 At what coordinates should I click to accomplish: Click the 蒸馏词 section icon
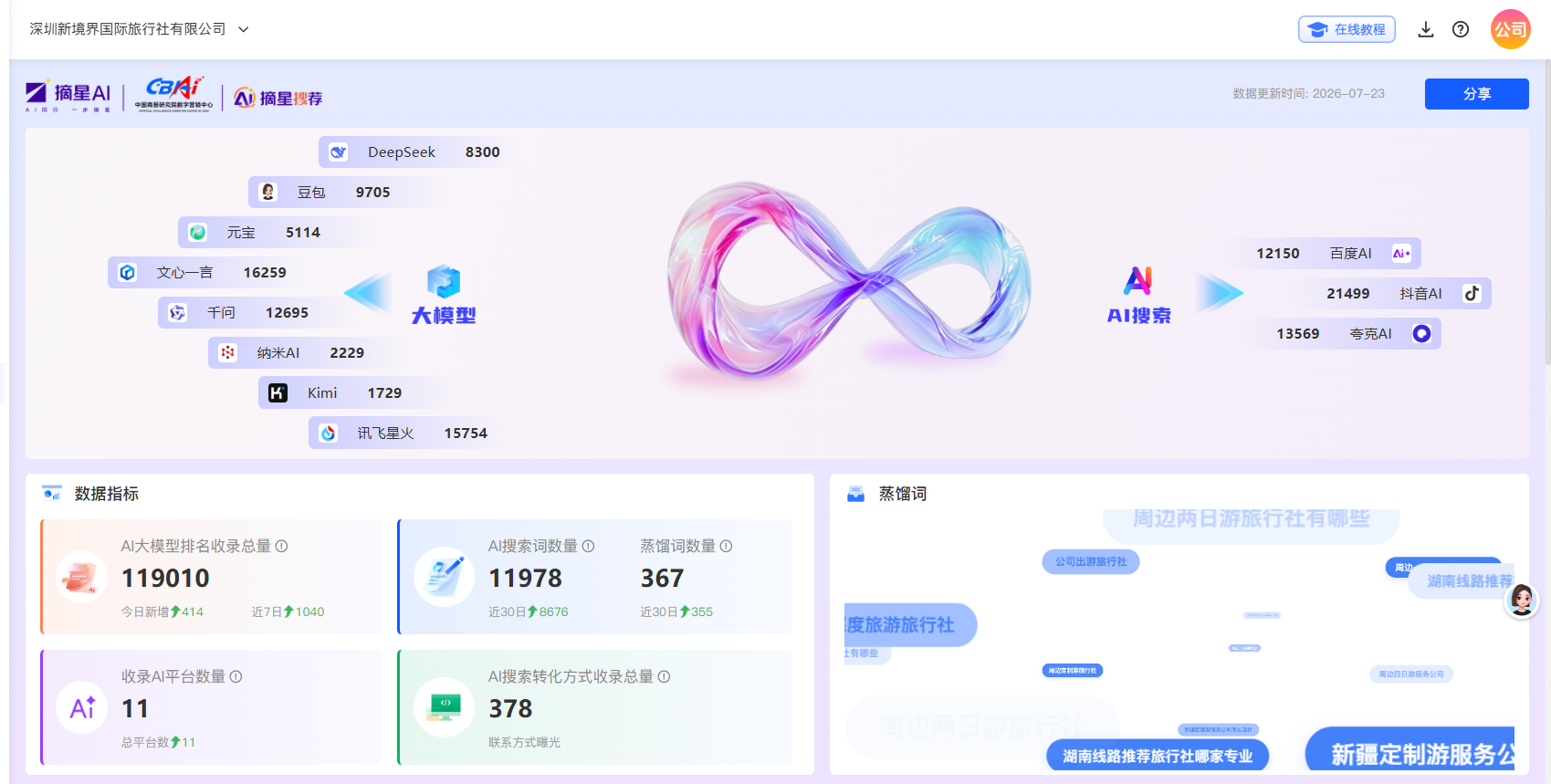[855, 494]
